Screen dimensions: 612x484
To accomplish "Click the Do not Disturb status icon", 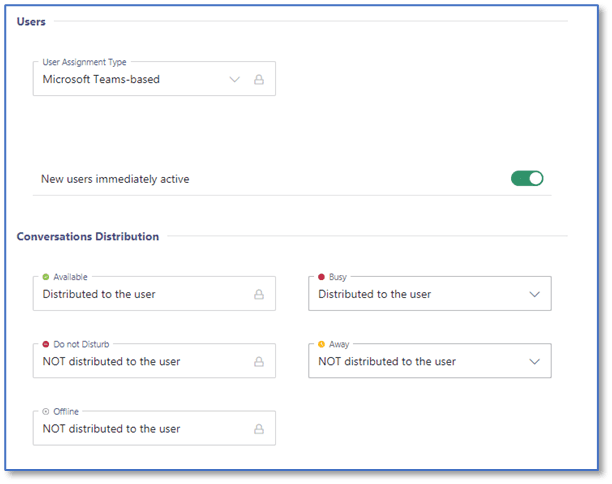I will point(46,344).
